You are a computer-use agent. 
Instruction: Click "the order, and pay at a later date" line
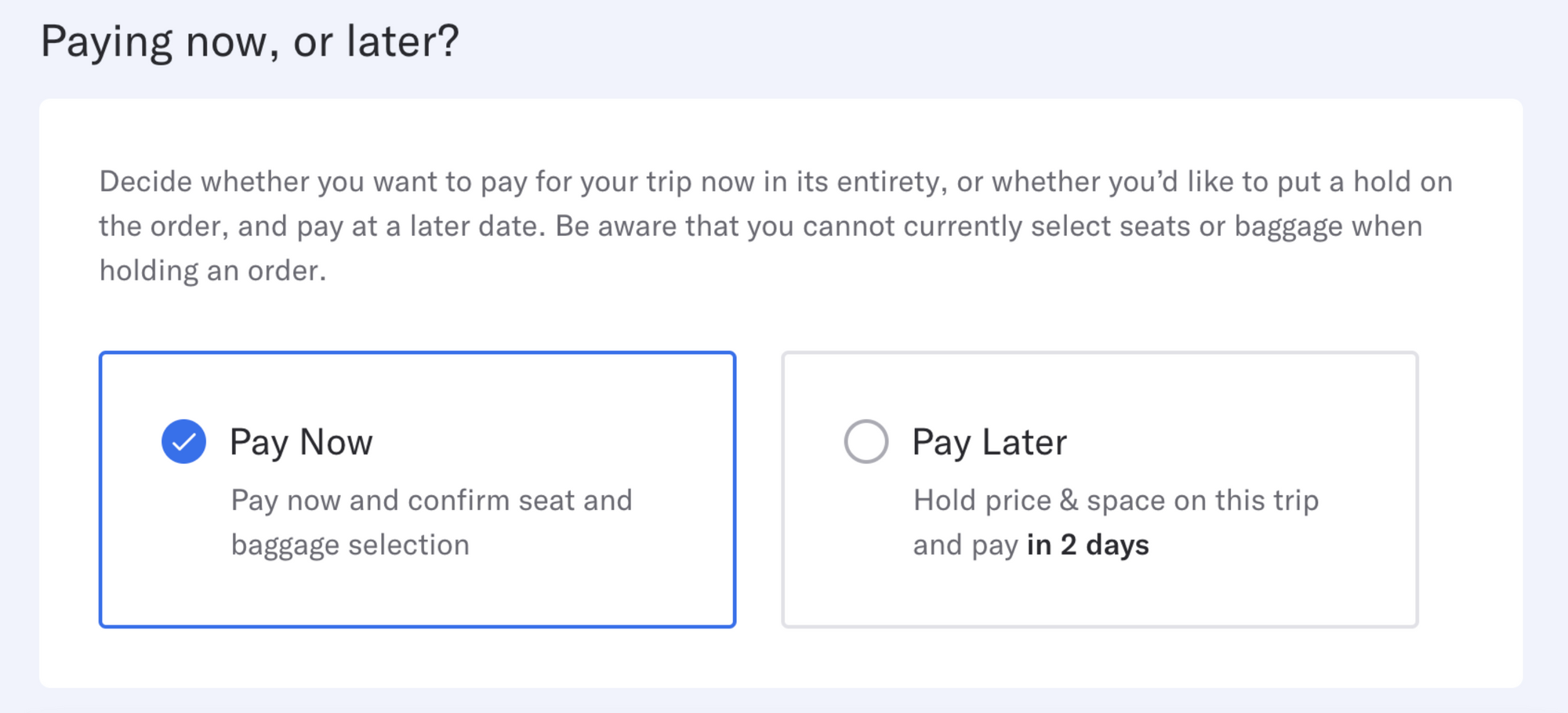(321, 226)
